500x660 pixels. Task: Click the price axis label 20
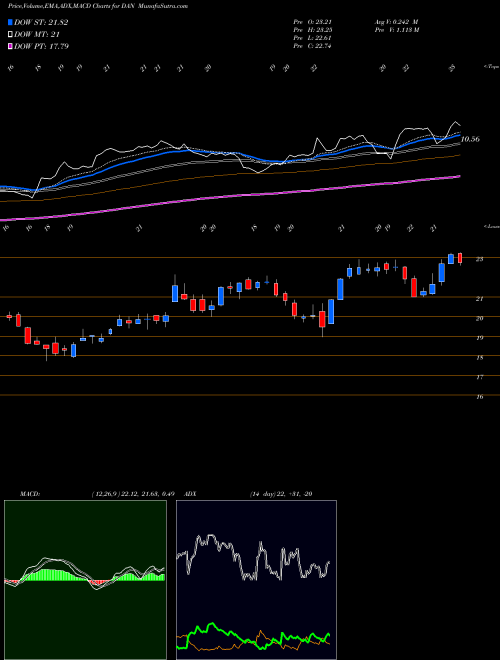(479, 318)
